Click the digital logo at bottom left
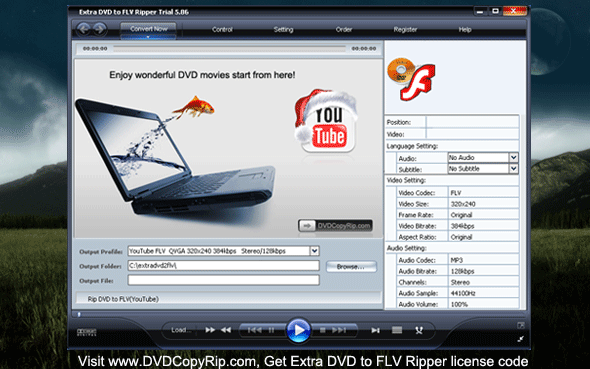The image size is (590, 369). click(87, 332)
